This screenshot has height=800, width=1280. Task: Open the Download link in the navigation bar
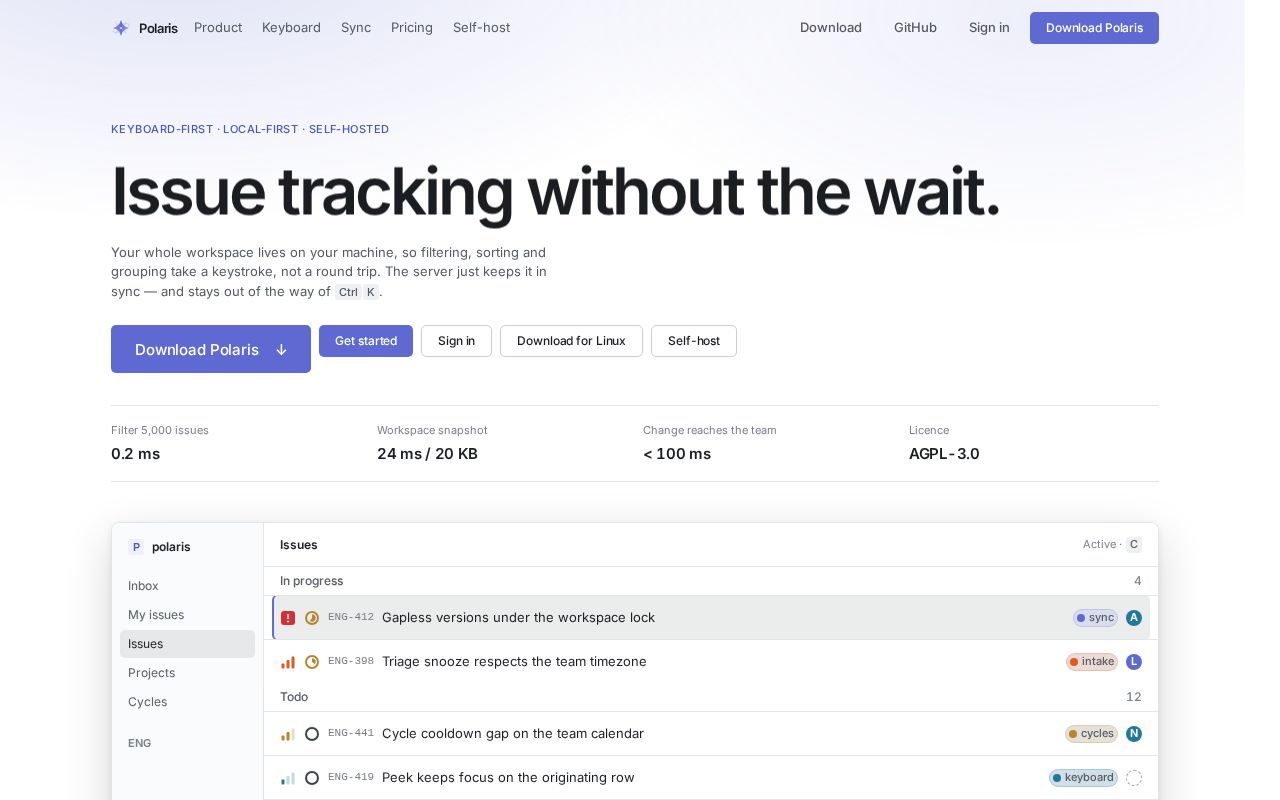pos(831,28)
